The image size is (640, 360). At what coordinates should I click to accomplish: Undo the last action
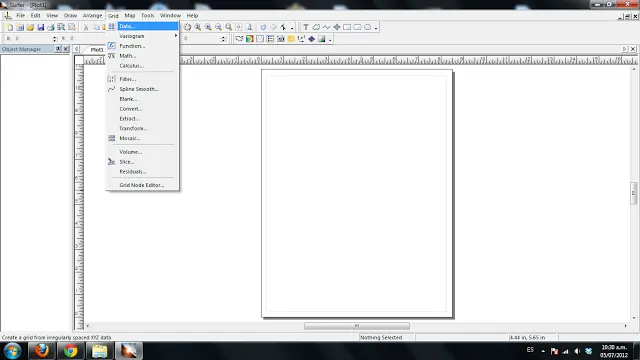pyautogui.click(x=263, y=27)
